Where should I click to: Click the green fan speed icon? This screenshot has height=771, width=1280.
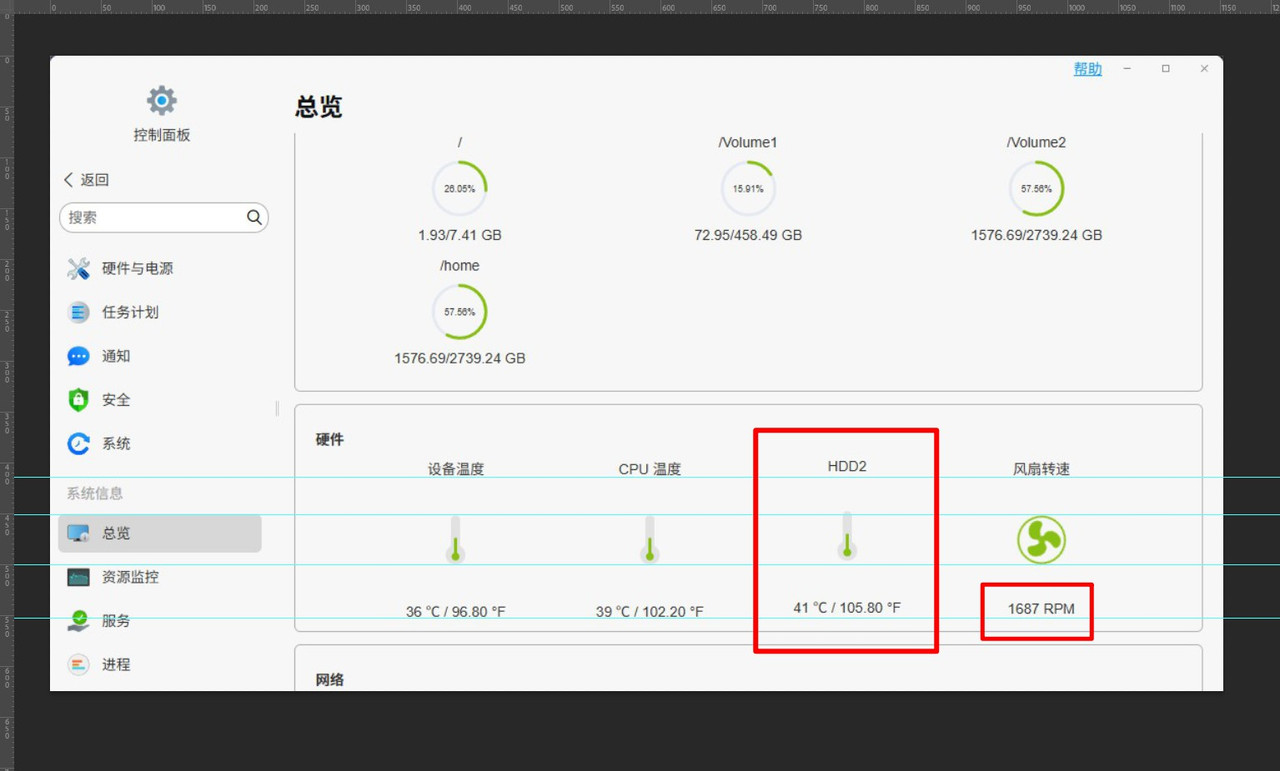click(1041, 540)
